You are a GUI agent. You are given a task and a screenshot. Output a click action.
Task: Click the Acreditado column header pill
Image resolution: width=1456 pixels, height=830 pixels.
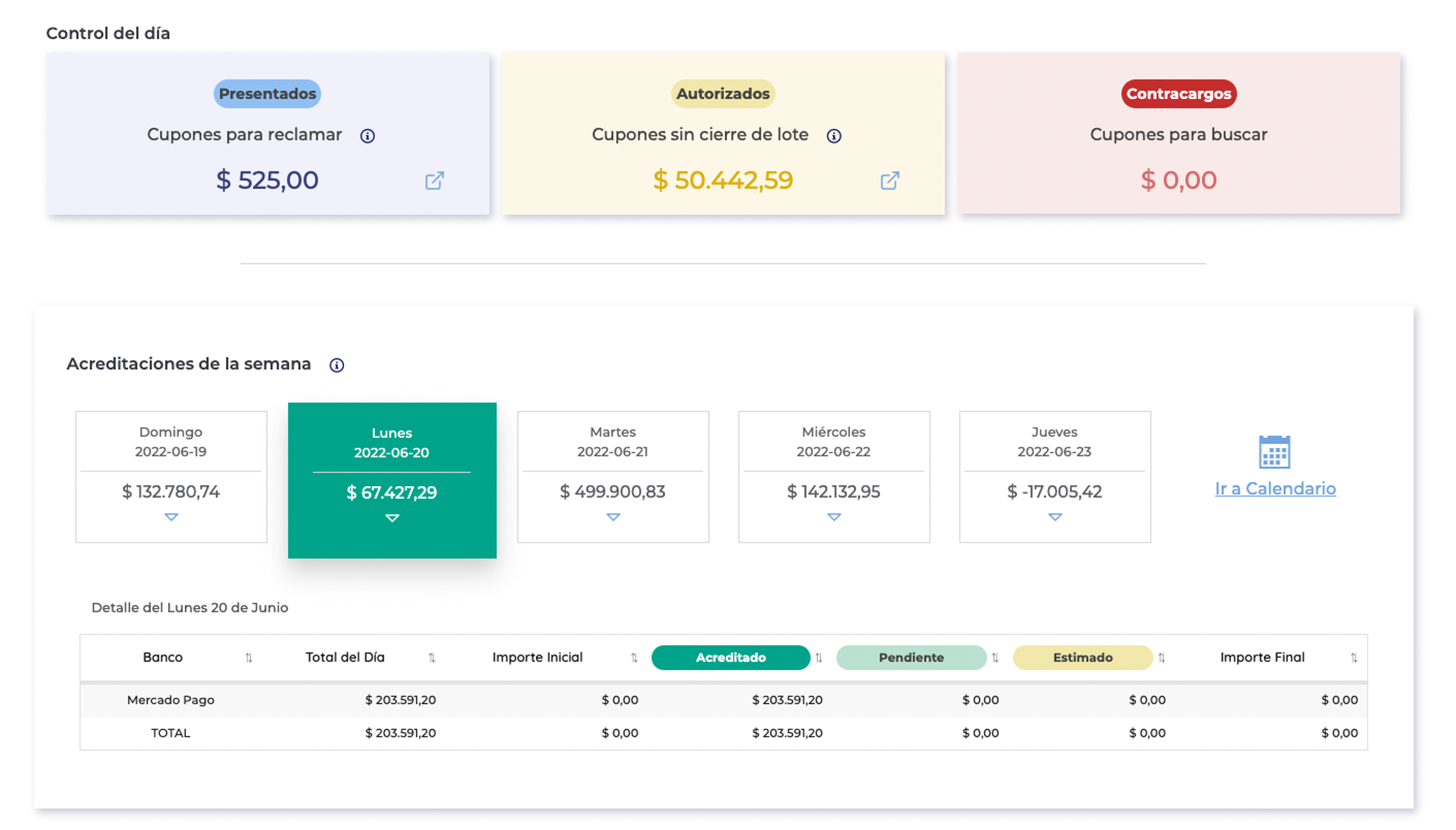[731, 658]
